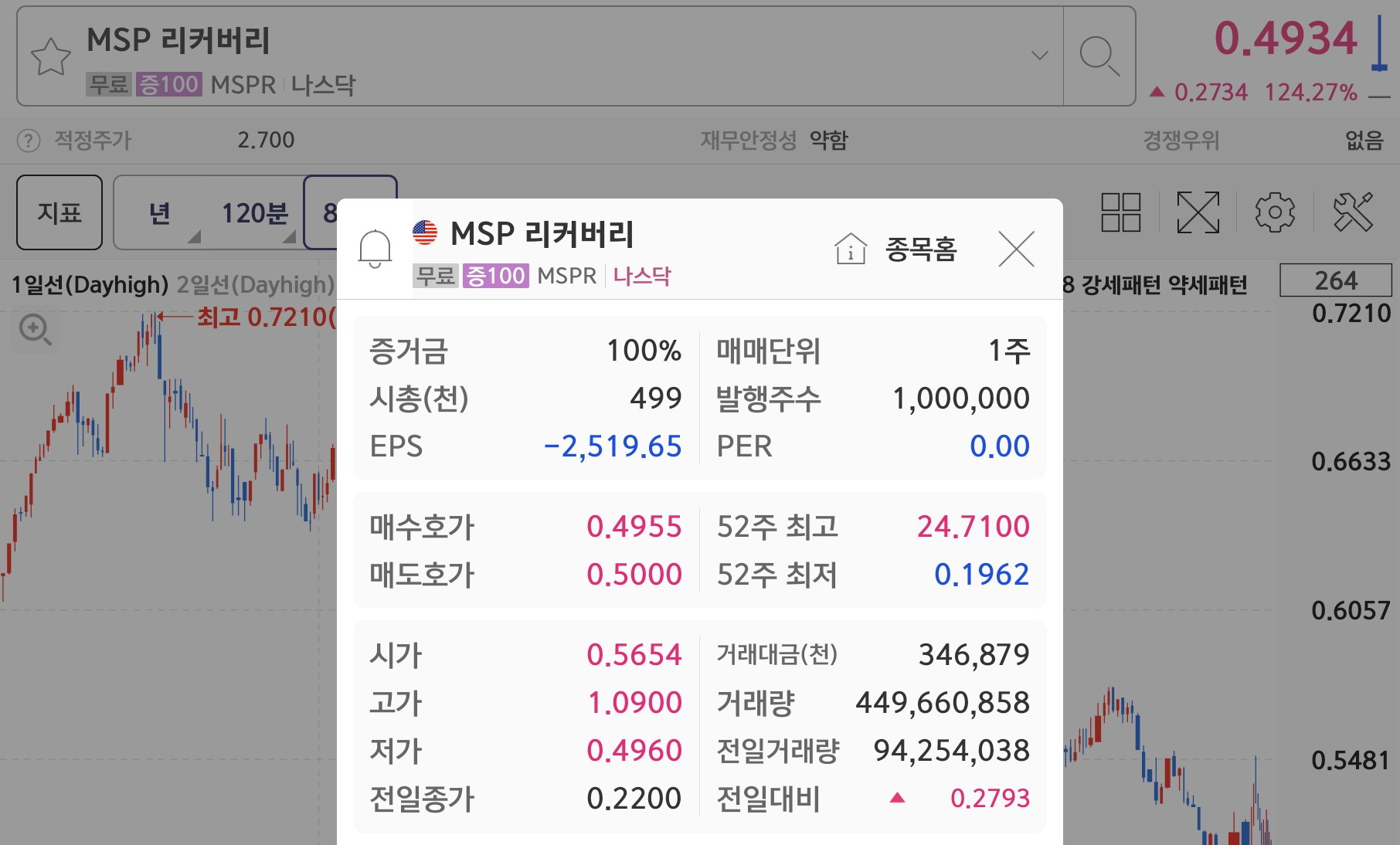Close the stock info popup
The width and height of the screenshot is (1400, 845).
coord(1016,249)
